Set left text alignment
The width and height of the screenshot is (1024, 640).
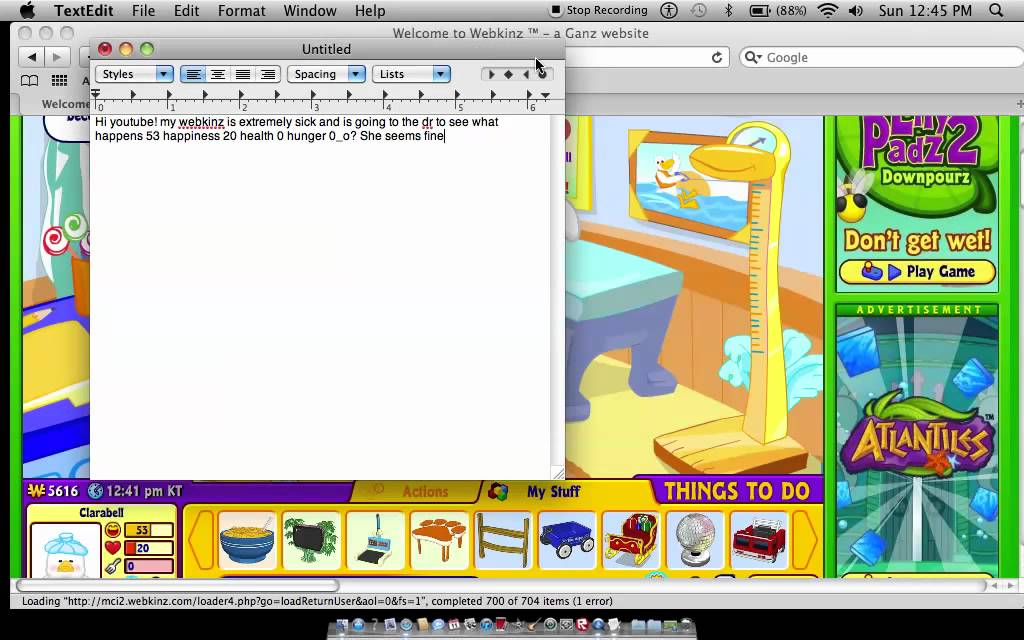point(193,74)
